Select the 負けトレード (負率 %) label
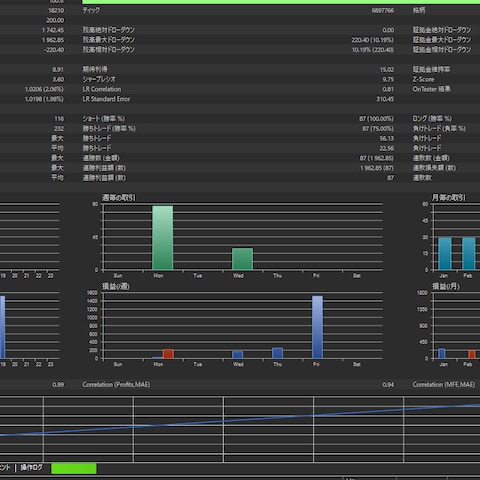The image size is (480, 480). coord(439,129)
